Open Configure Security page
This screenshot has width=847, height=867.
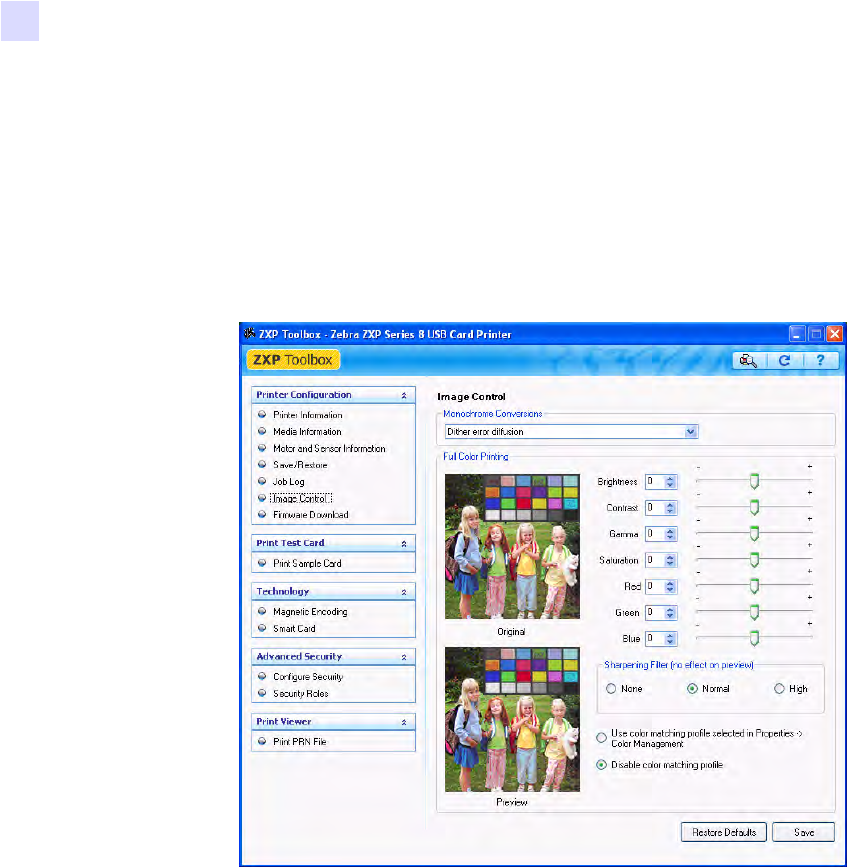(x=308, y=677)
